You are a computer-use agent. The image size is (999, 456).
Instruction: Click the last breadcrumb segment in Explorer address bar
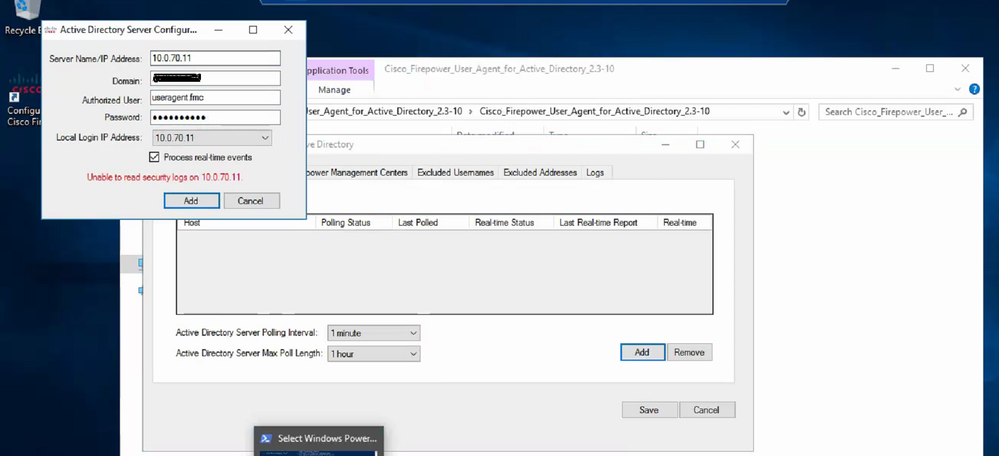594,111
